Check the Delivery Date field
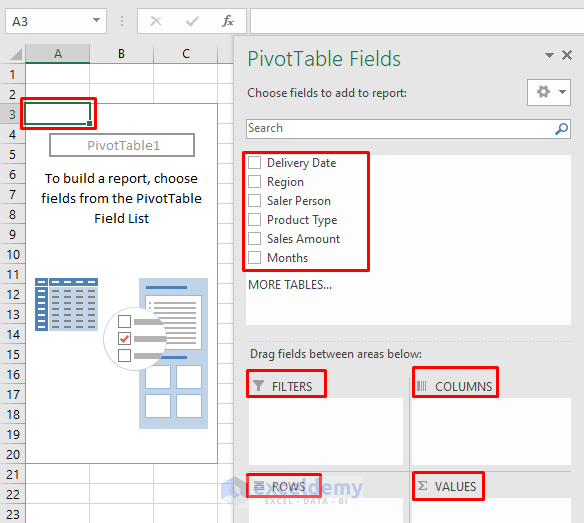Image resolution: width=584 pixels, height=523 pixels. [x=255, y=162]
